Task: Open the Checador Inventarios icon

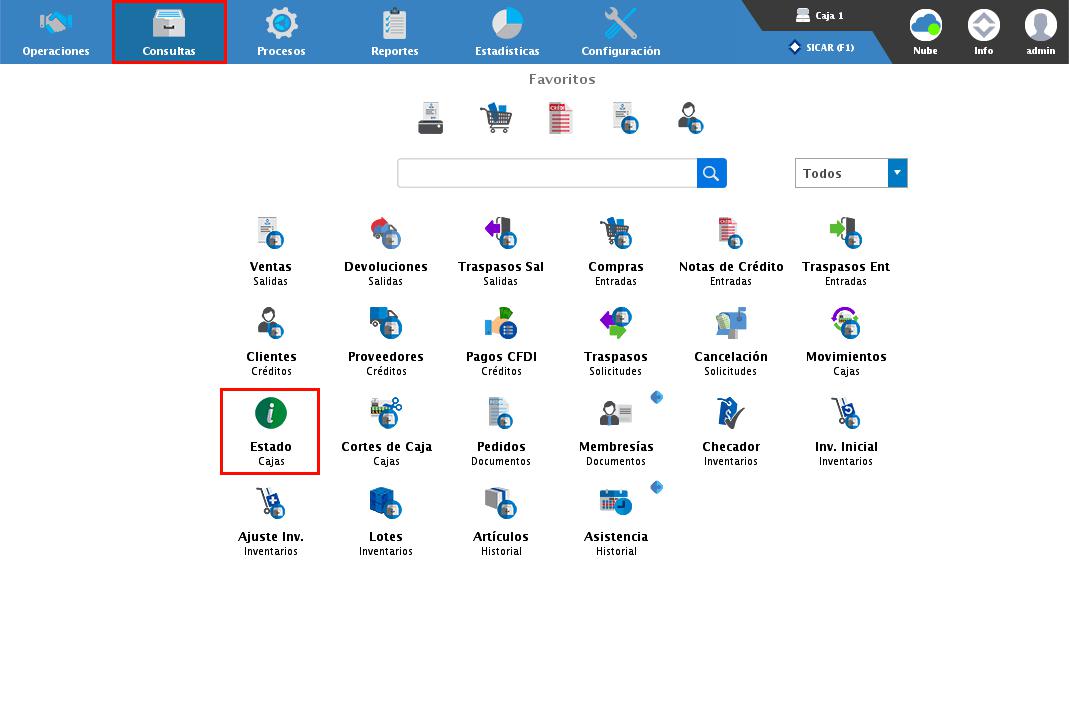Action: (x=730, y=413)
